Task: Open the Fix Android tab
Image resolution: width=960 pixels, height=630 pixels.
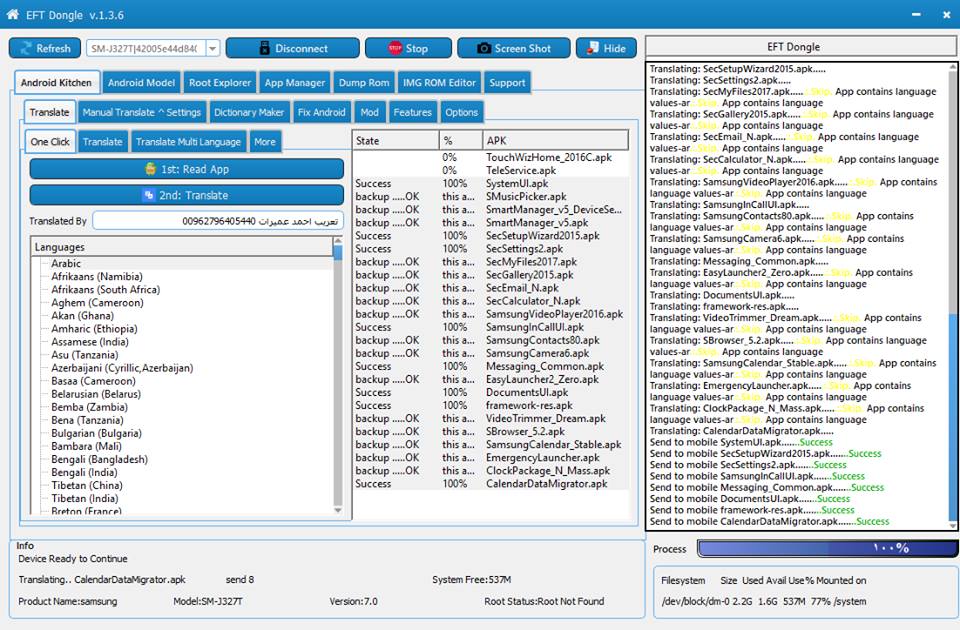Action: [321, 113]
